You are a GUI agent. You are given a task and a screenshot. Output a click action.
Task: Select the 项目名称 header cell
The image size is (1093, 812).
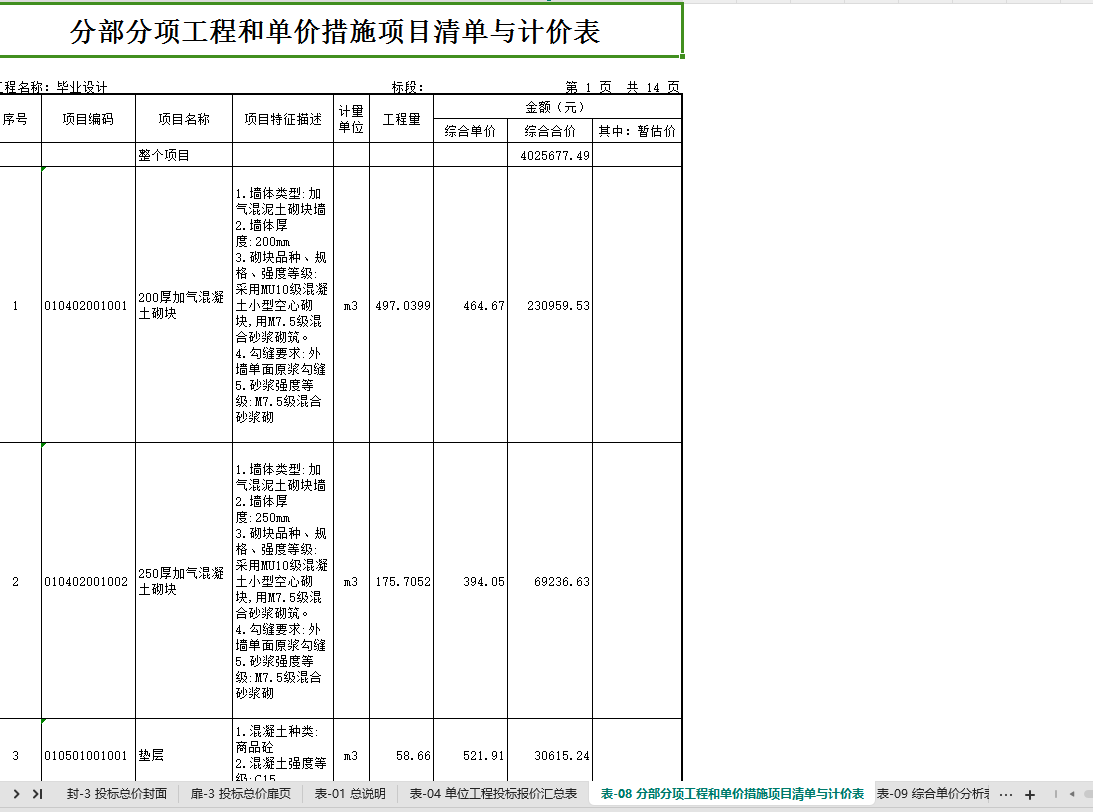click(x=184, y=119)
